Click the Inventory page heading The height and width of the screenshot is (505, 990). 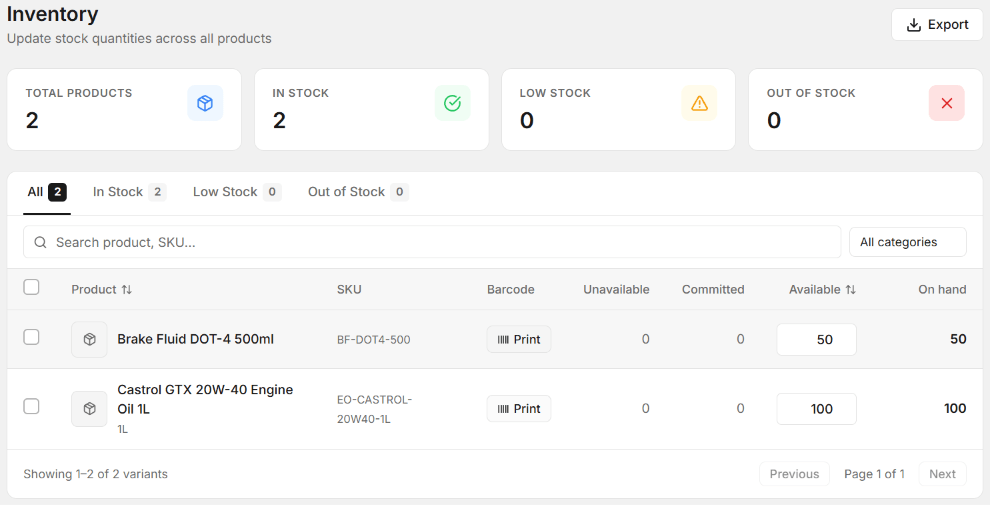[x=52, y=14]
